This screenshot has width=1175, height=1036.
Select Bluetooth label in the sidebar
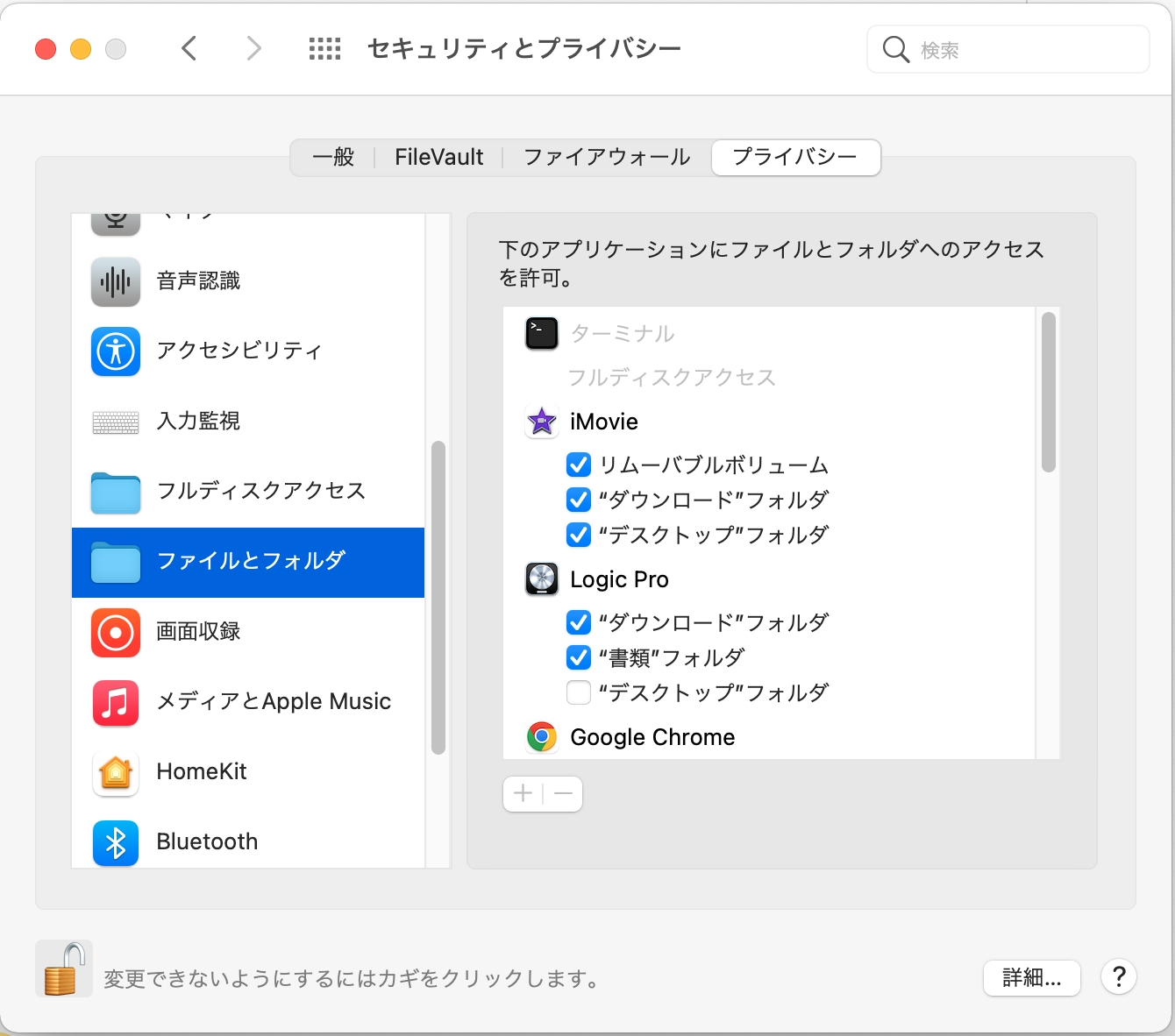pos(207,842)
